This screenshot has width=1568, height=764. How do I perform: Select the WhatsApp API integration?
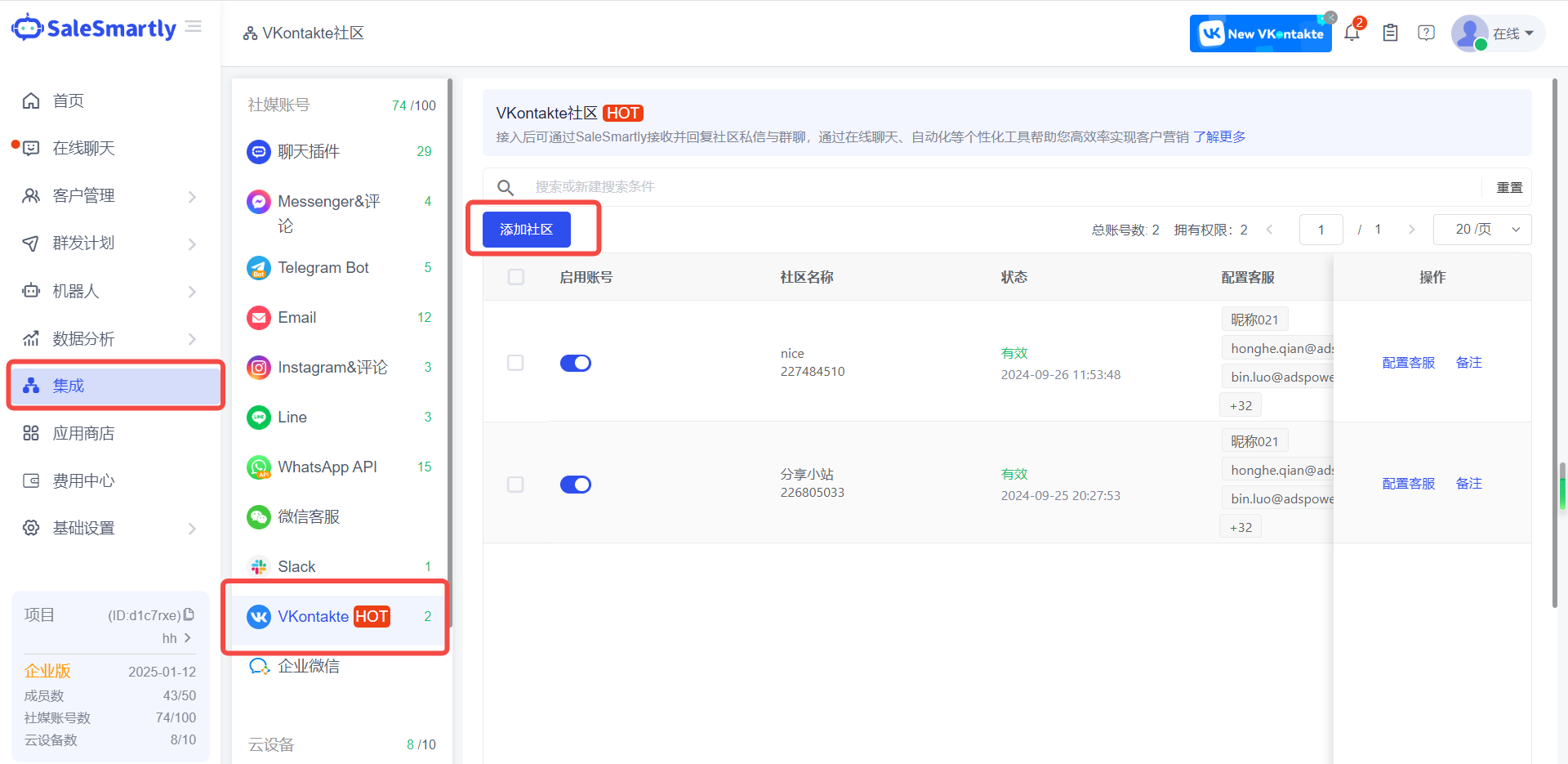click(x=327, y=467)
